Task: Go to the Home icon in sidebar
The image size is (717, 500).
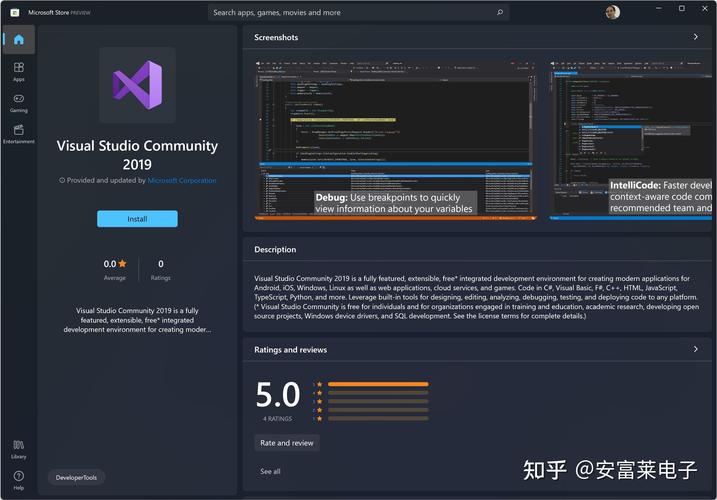Action: (x=19, y=40)
